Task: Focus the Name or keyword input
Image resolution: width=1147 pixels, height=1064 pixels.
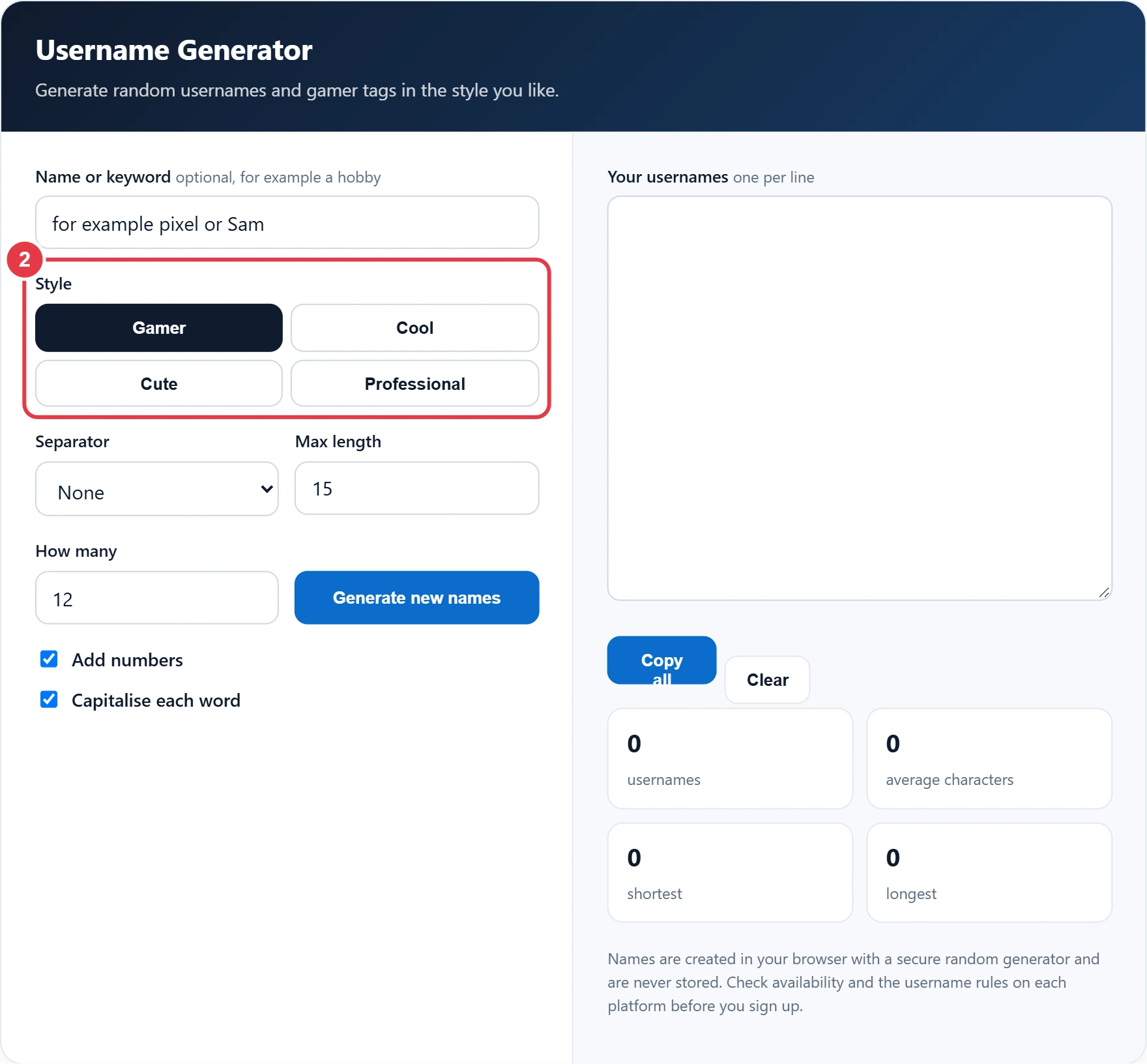Action: point(287,223)
